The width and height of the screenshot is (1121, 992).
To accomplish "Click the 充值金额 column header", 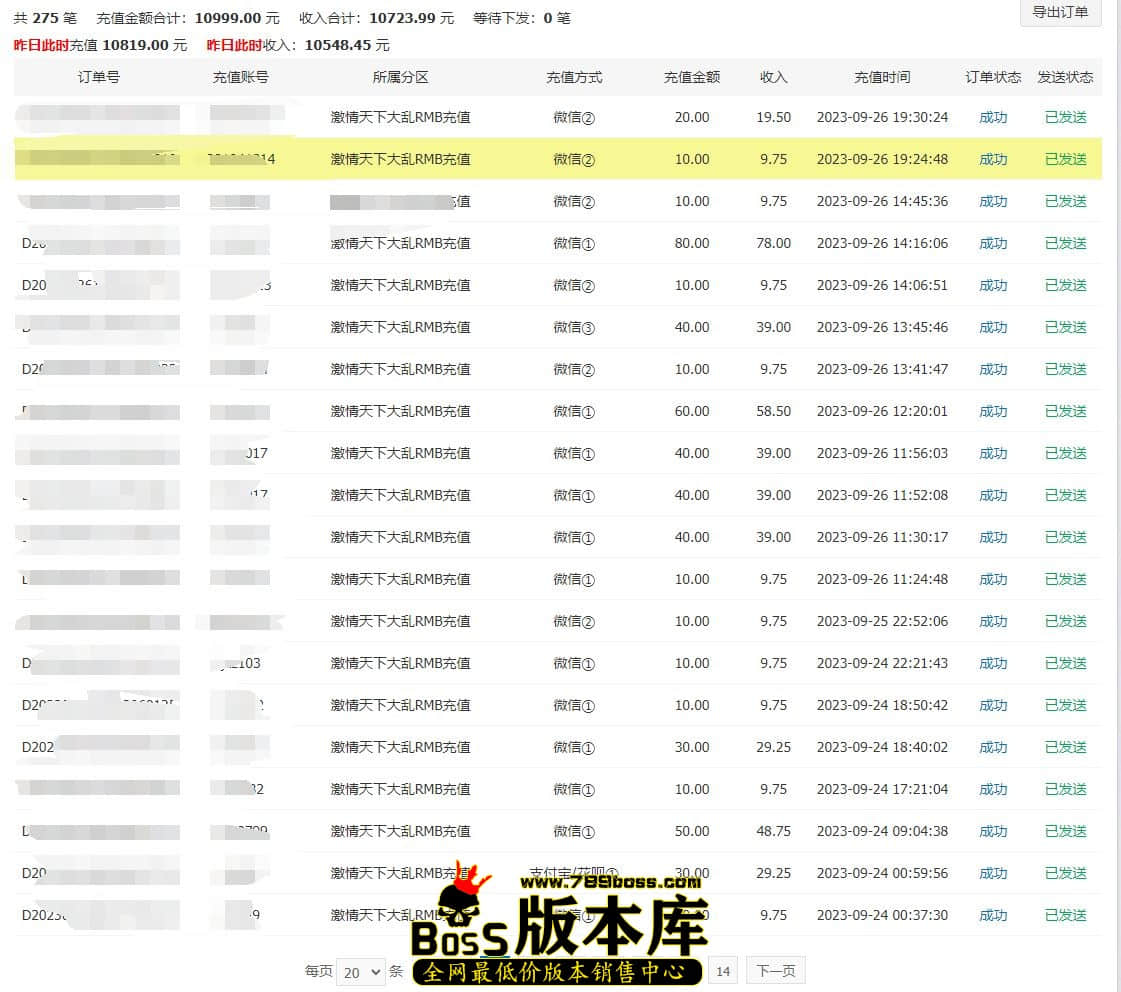I will (691, 77).
